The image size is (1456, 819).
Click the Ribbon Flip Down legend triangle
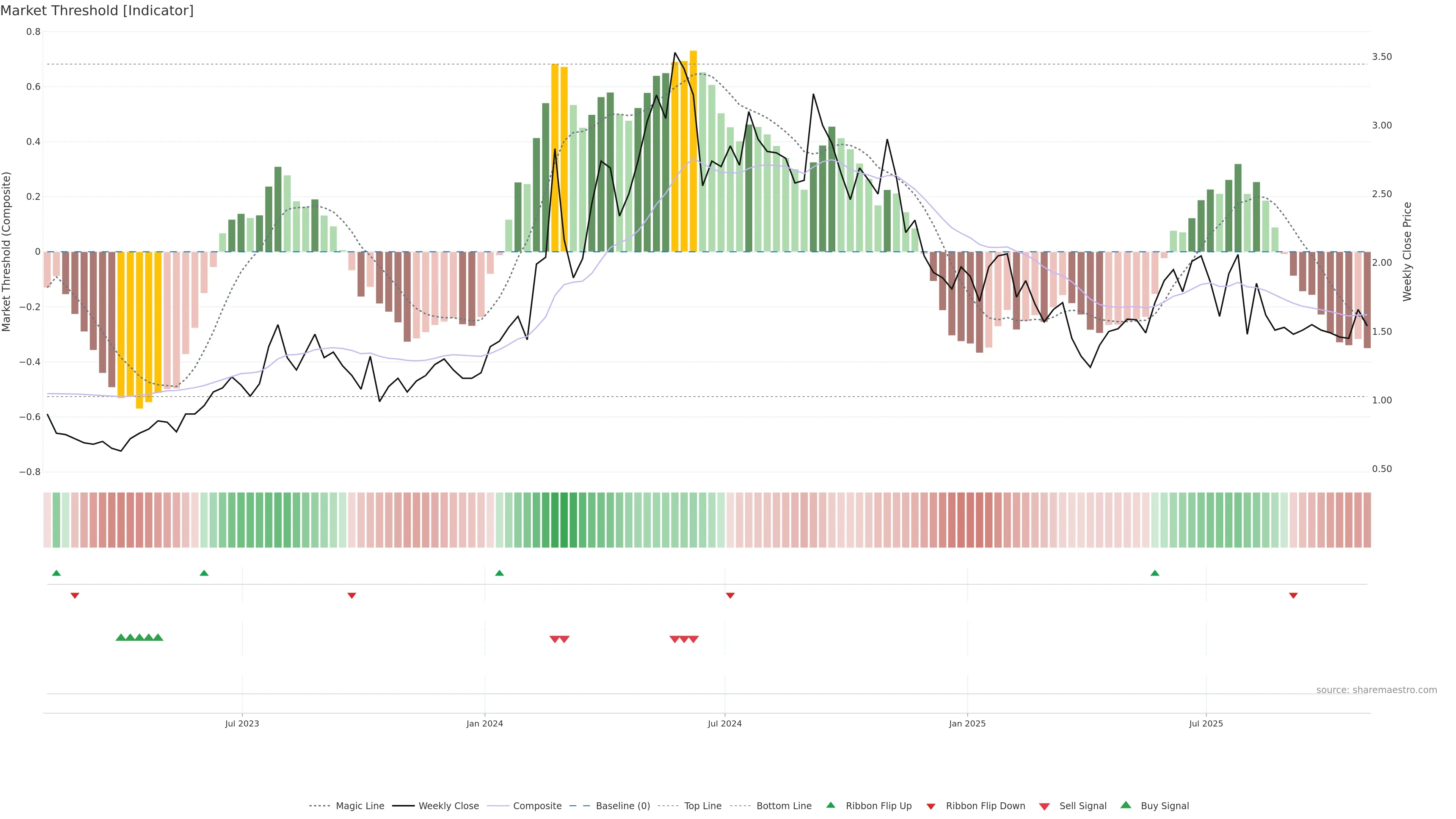[931, 806]
